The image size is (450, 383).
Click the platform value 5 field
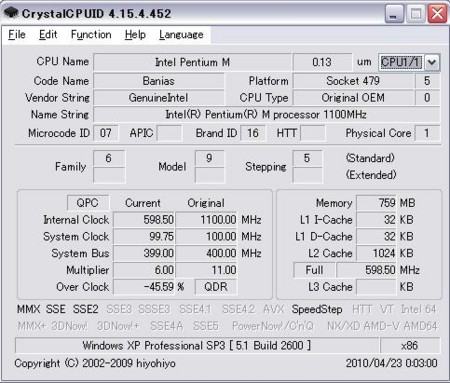click(427, 81)
